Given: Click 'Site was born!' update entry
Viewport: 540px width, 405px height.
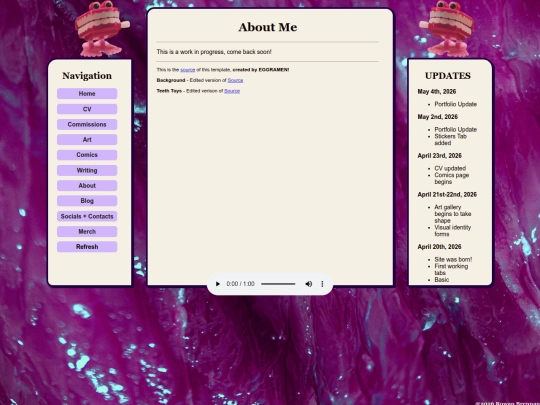Looking at the screenshot, I should pos(453,260).
